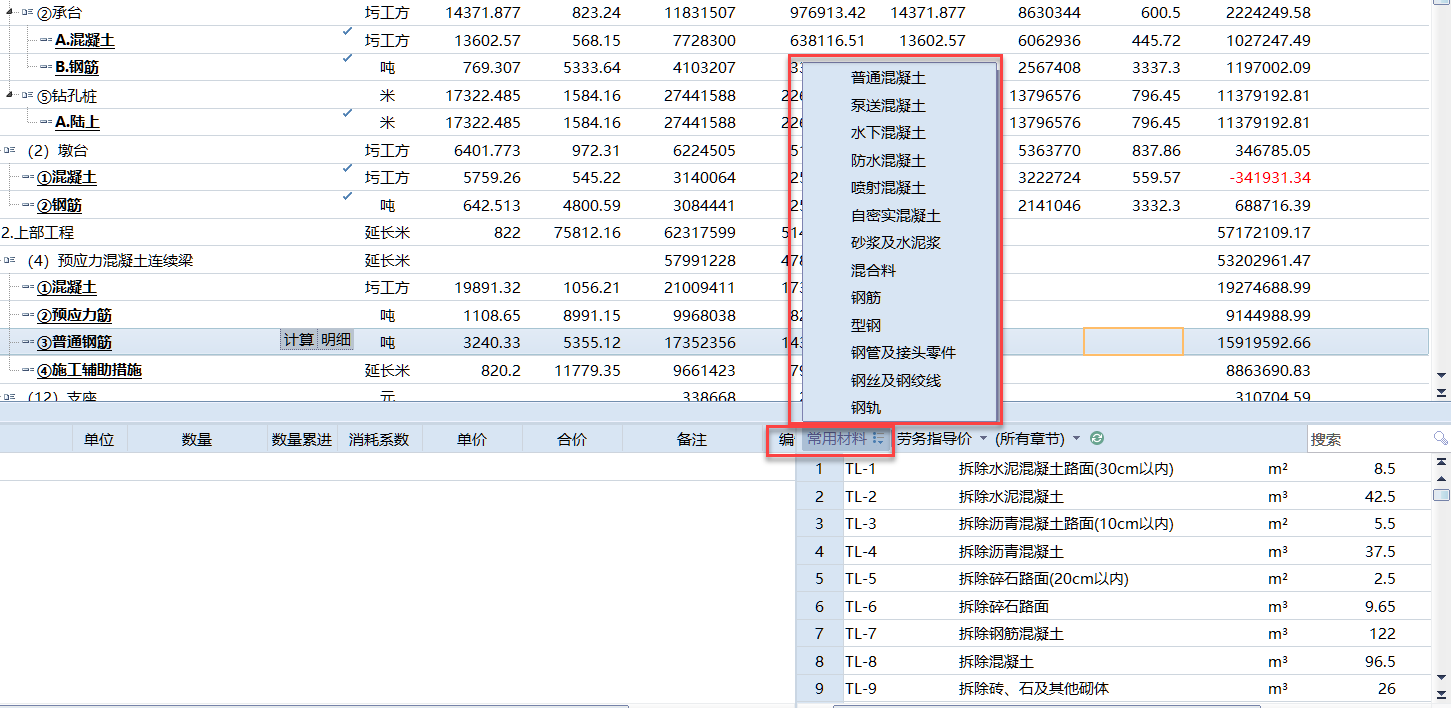
Task: Click the 计算 button on the ③普通钢筋 row
Action: tap(298, 340)
